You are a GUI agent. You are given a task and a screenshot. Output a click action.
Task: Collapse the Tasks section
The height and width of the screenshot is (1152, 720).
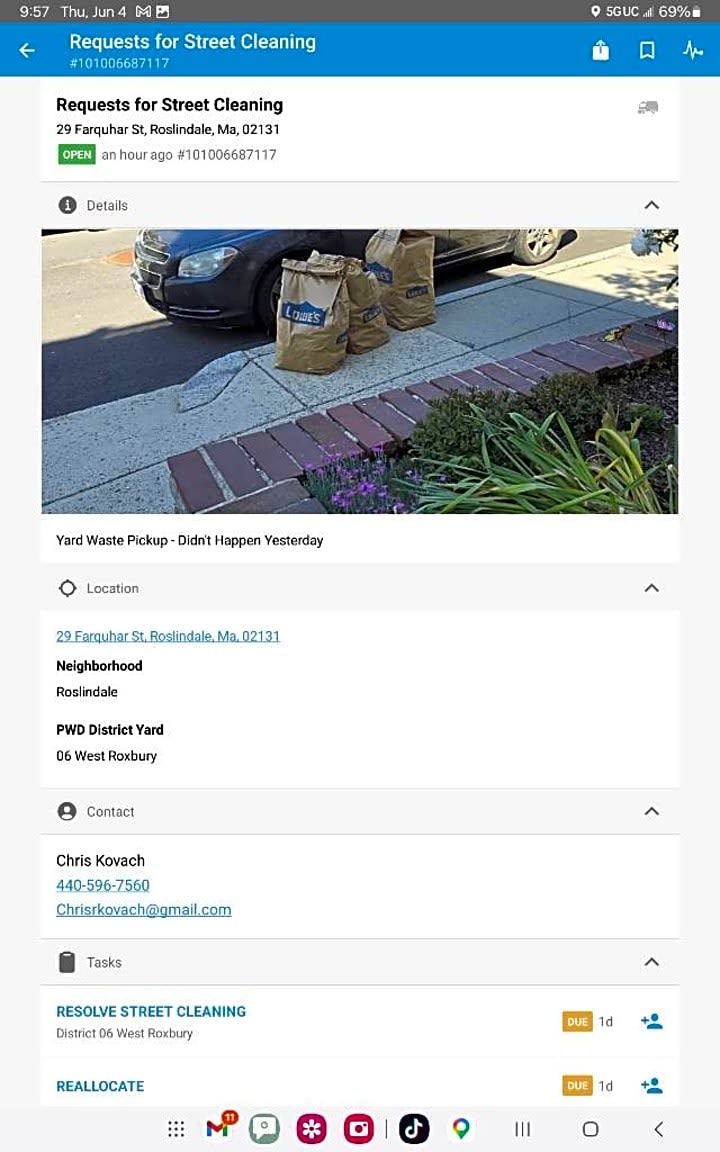pyautogui.click(x=652, y=962)
